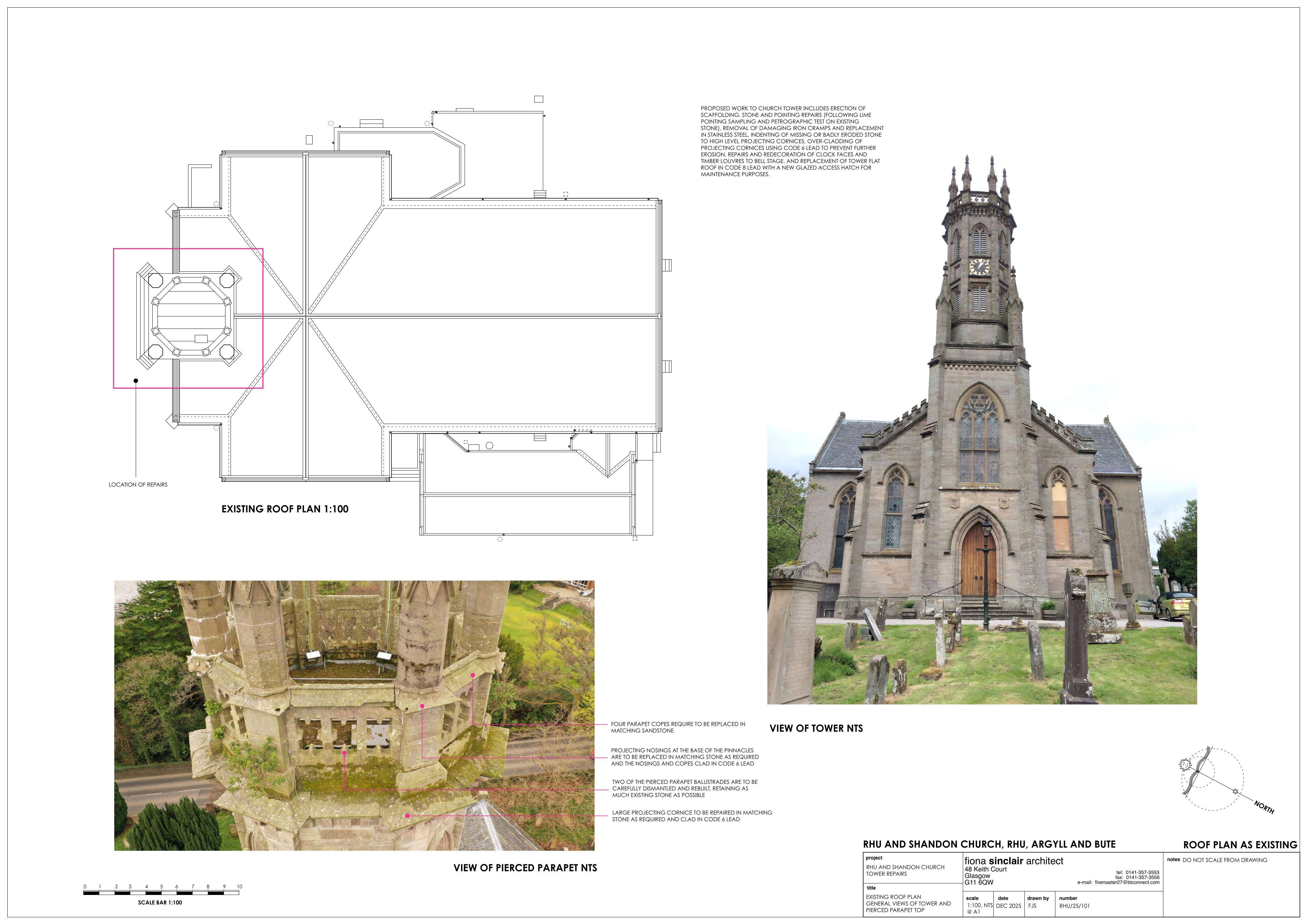Screen dimensions: 1308x924
Task: Click the graduated scale bar graphic
Action: coord(161,893)
